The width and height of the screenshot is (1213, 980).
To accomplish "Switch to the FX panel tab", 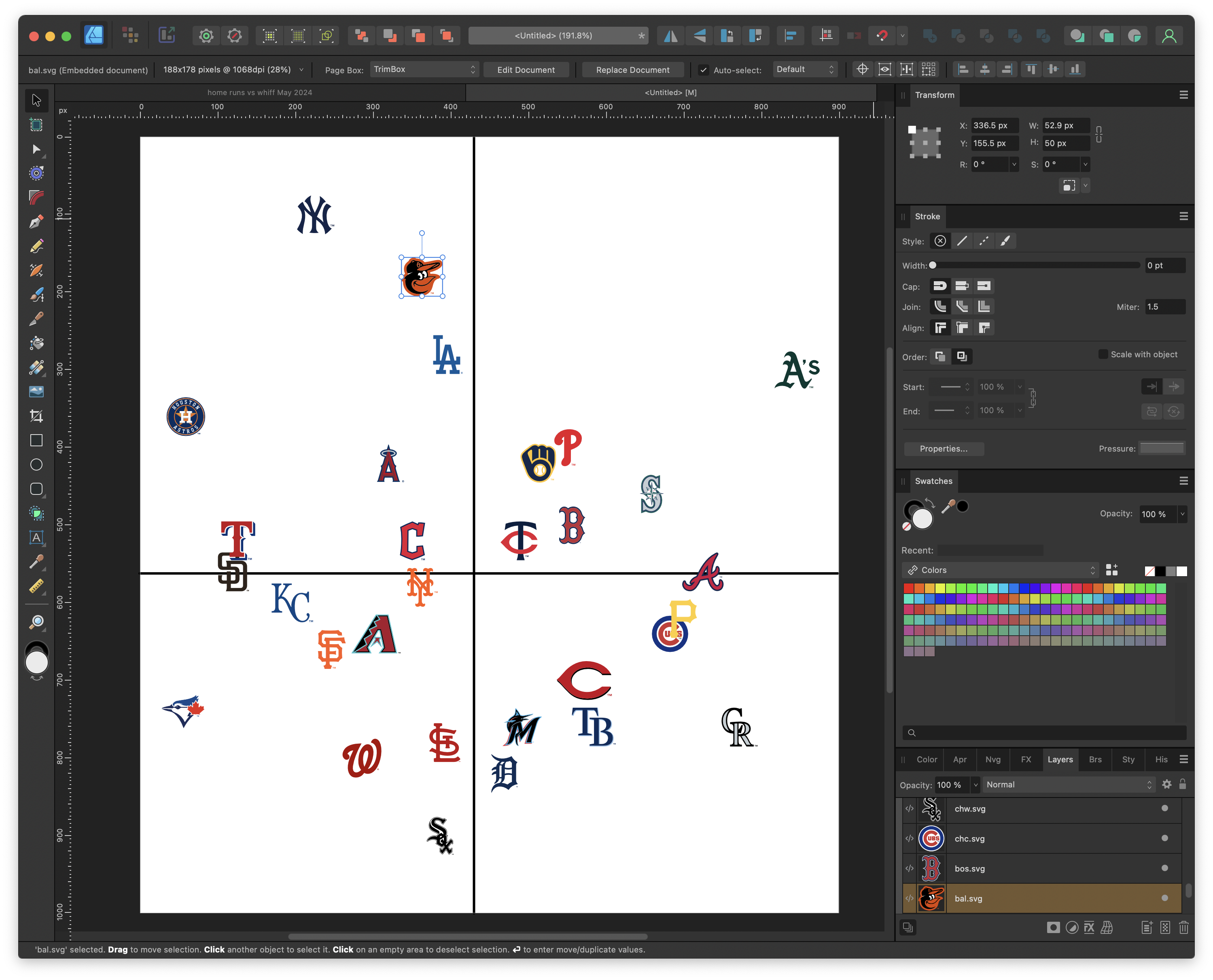I will tap(1026, 759).
